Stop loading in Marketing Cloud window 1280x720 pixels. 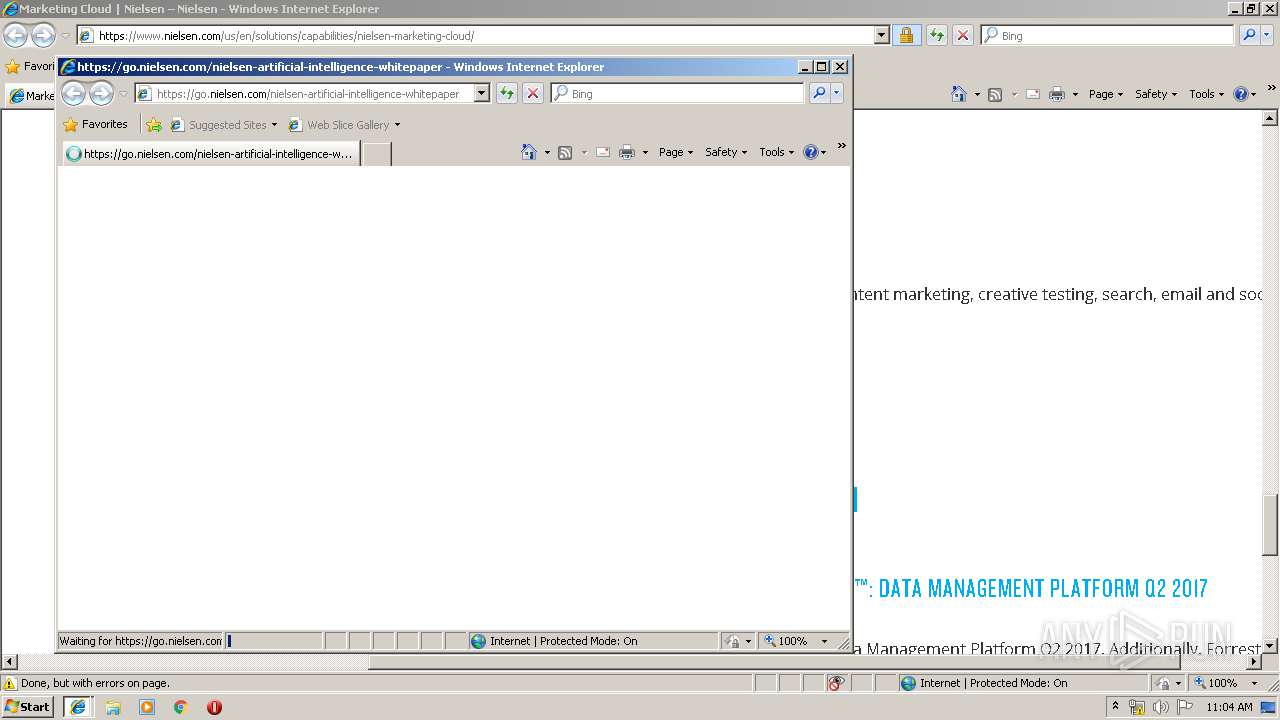tap(963, 35)
